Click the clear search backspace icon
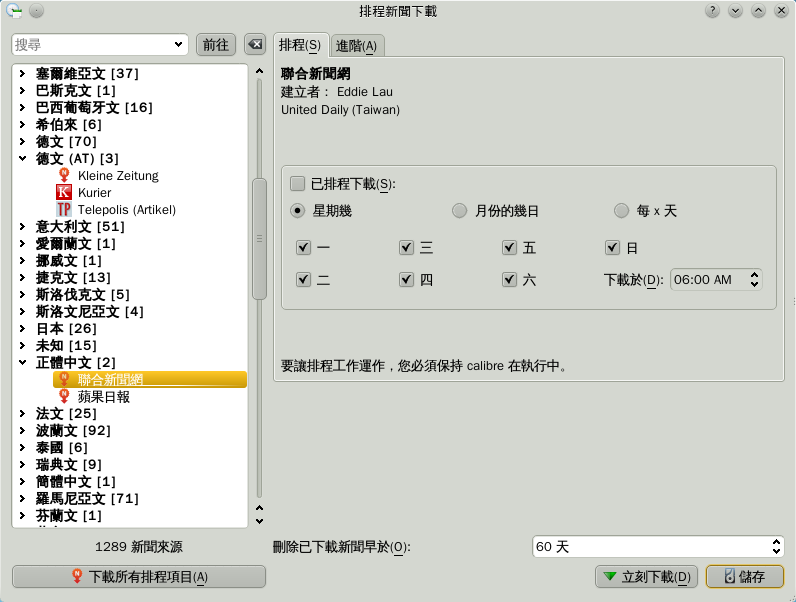The height and width of the screenshot is (602, 796). coord(255,45)
